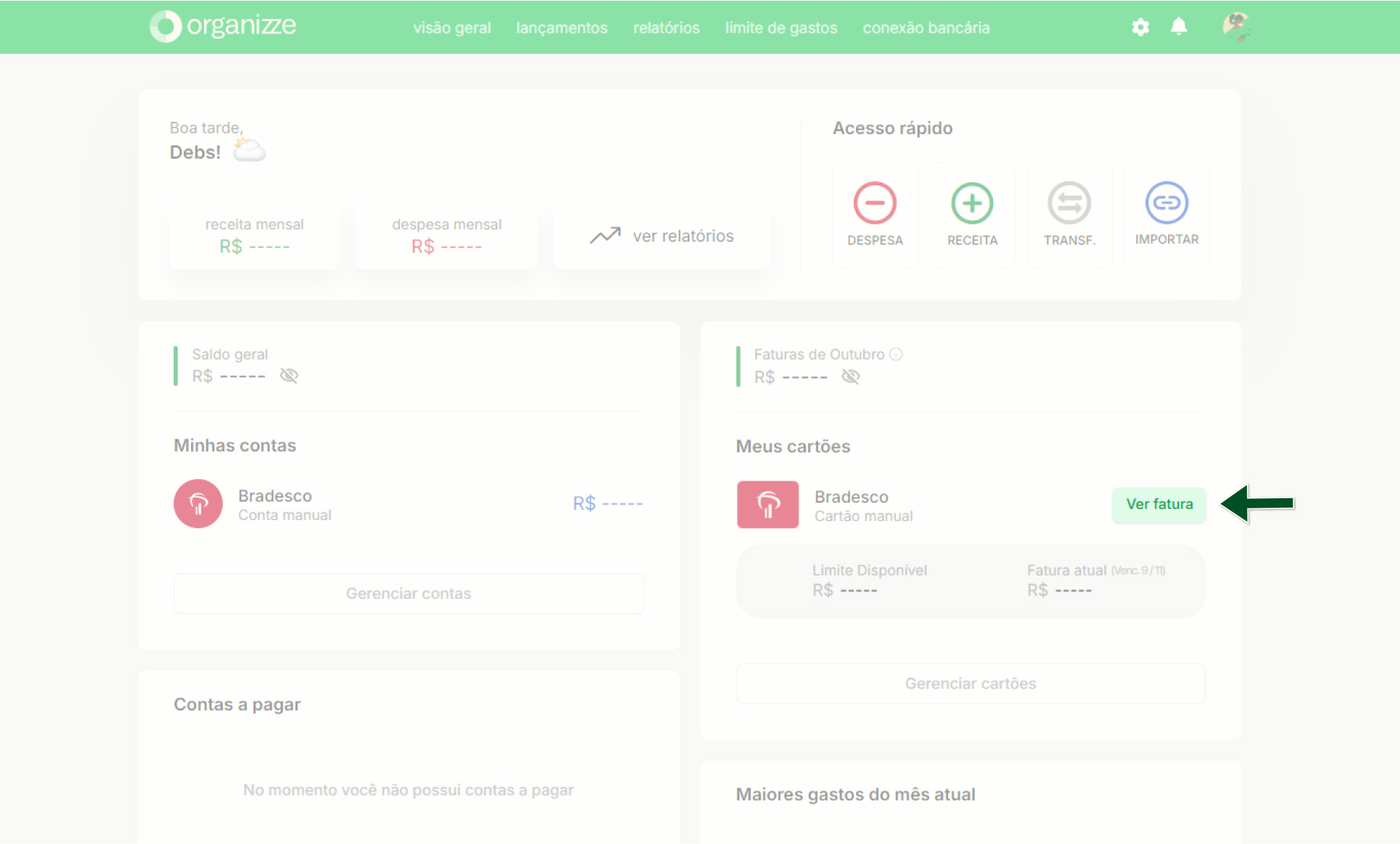
Task: Toggle Saldo geral value visibility
Action: click(x=289, y=376)
